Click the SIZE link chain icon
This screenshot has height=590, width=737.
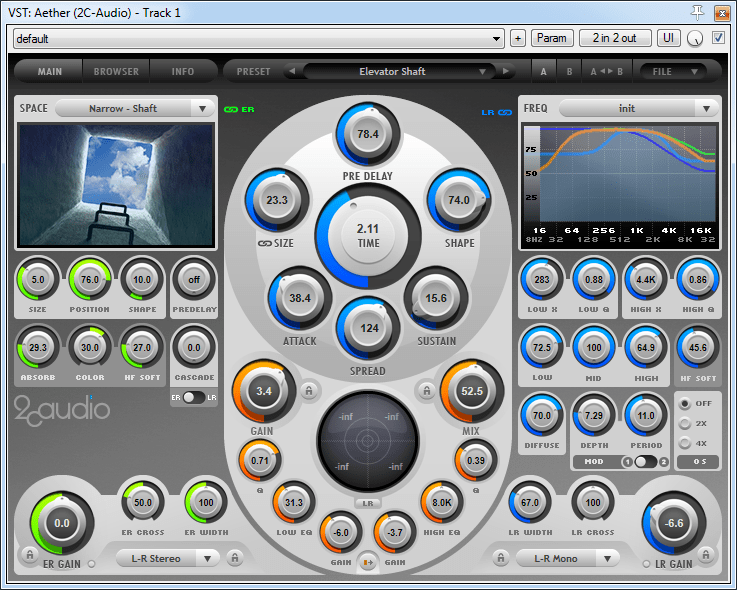pyautogui.click(x=265, y=243)
